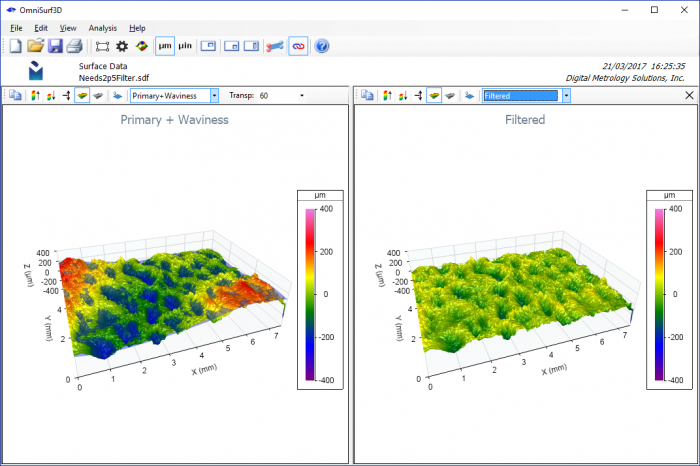The width and height of the screenshot is (700, 466).
Task: Click the new blank document icon
Action: (x=16, y=46)
